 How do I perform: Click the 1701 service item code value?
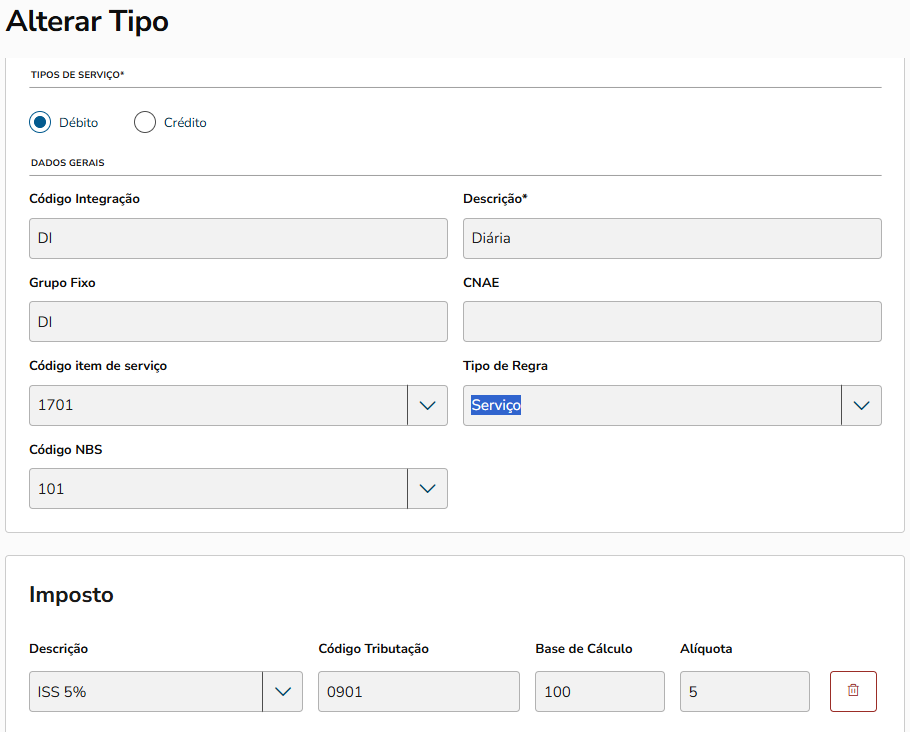pos(56,406)
